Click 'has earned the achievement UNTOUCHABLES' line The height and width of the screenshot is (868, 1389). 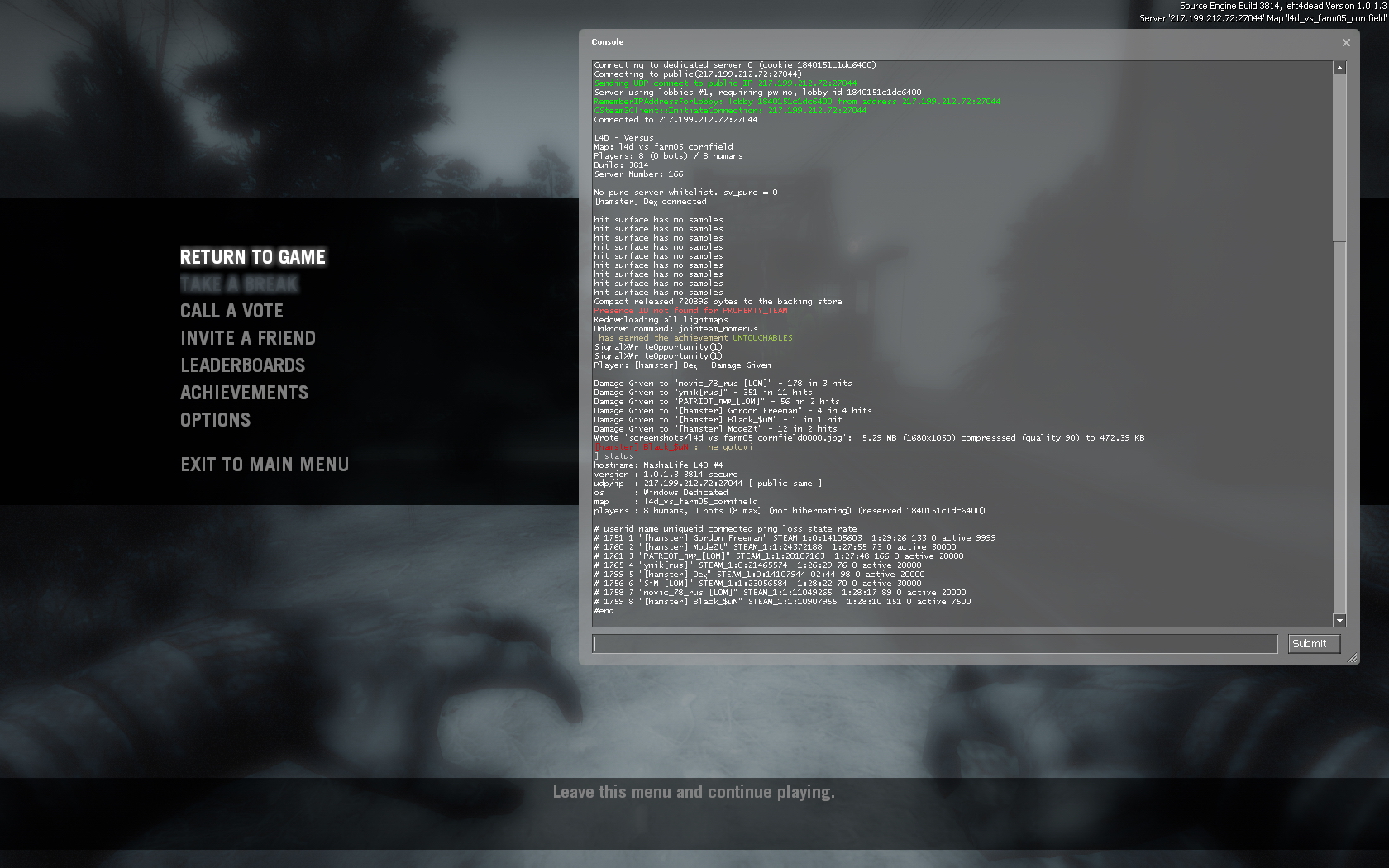694,338
